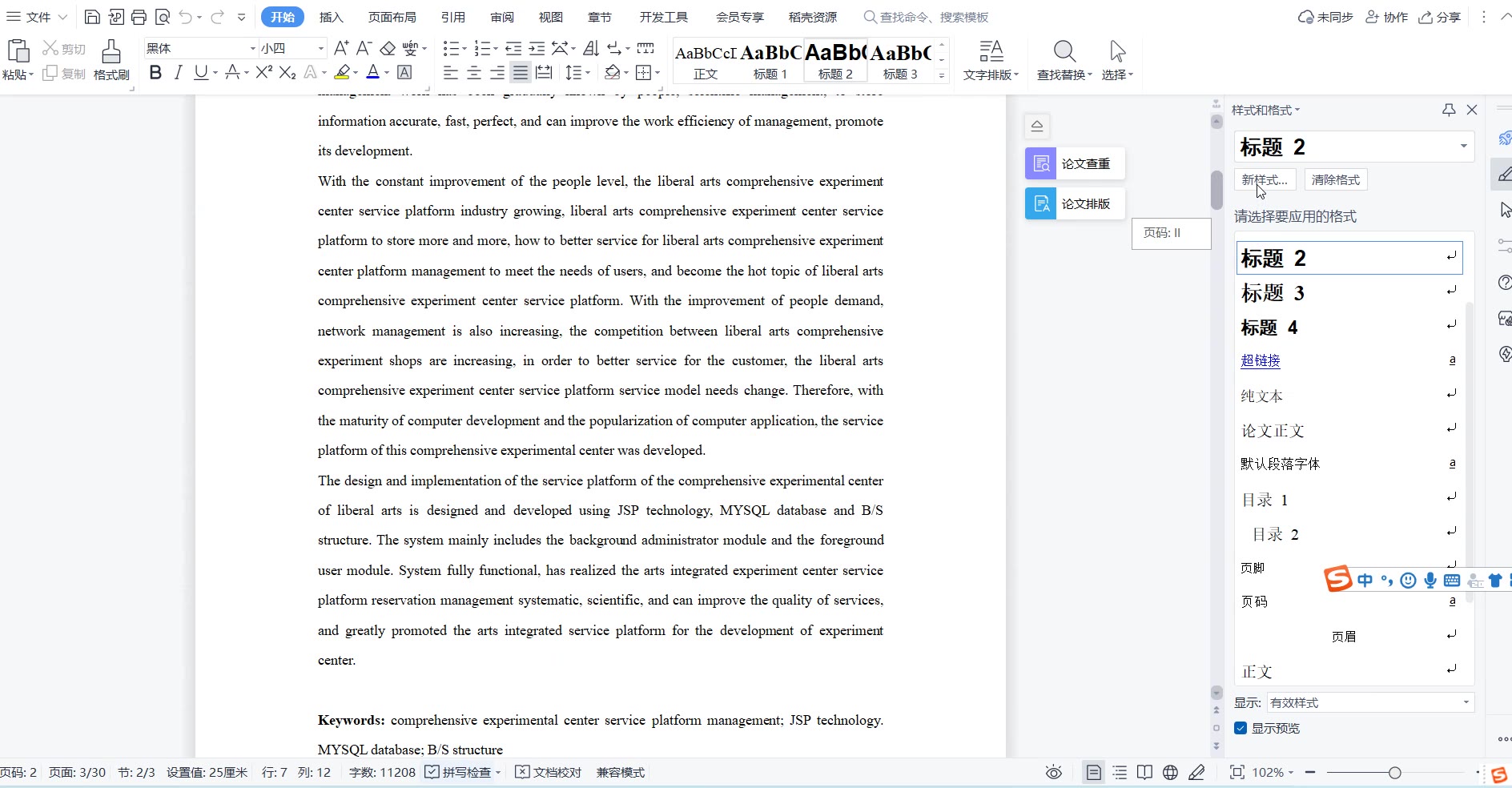The height and width of the screenshot is (788, 1512).
Task: Open the 视图 ribbon tab
Action: 551,17
